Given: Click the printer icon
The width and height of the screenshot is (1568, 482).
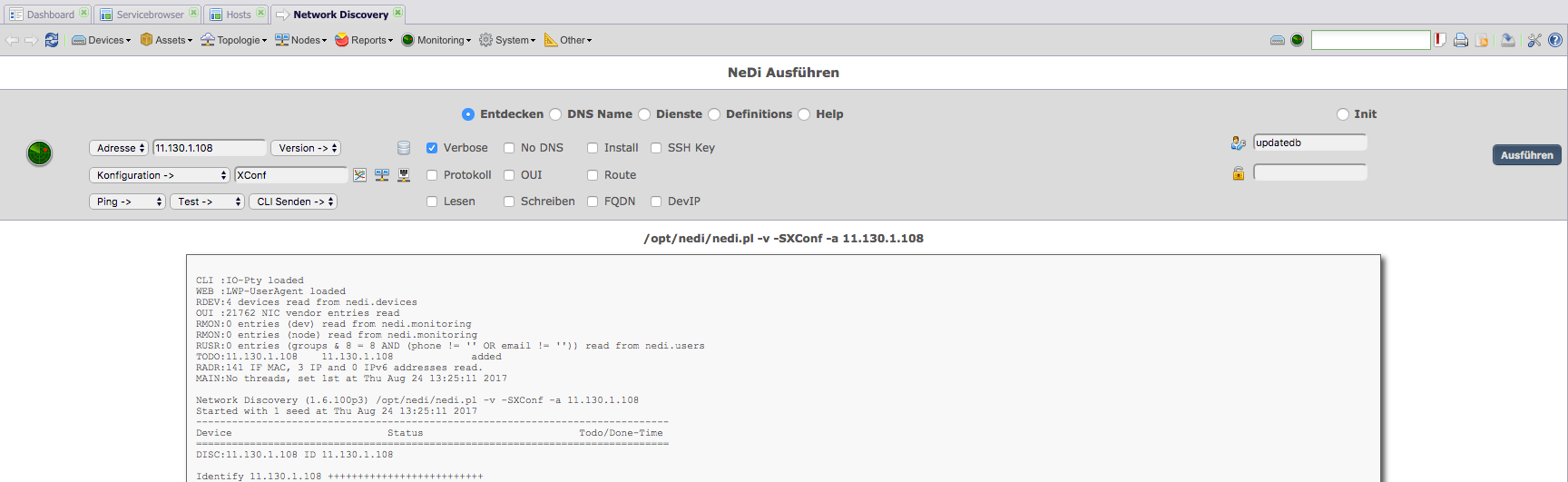Looking at the screenshot, I should (1461, 40).
